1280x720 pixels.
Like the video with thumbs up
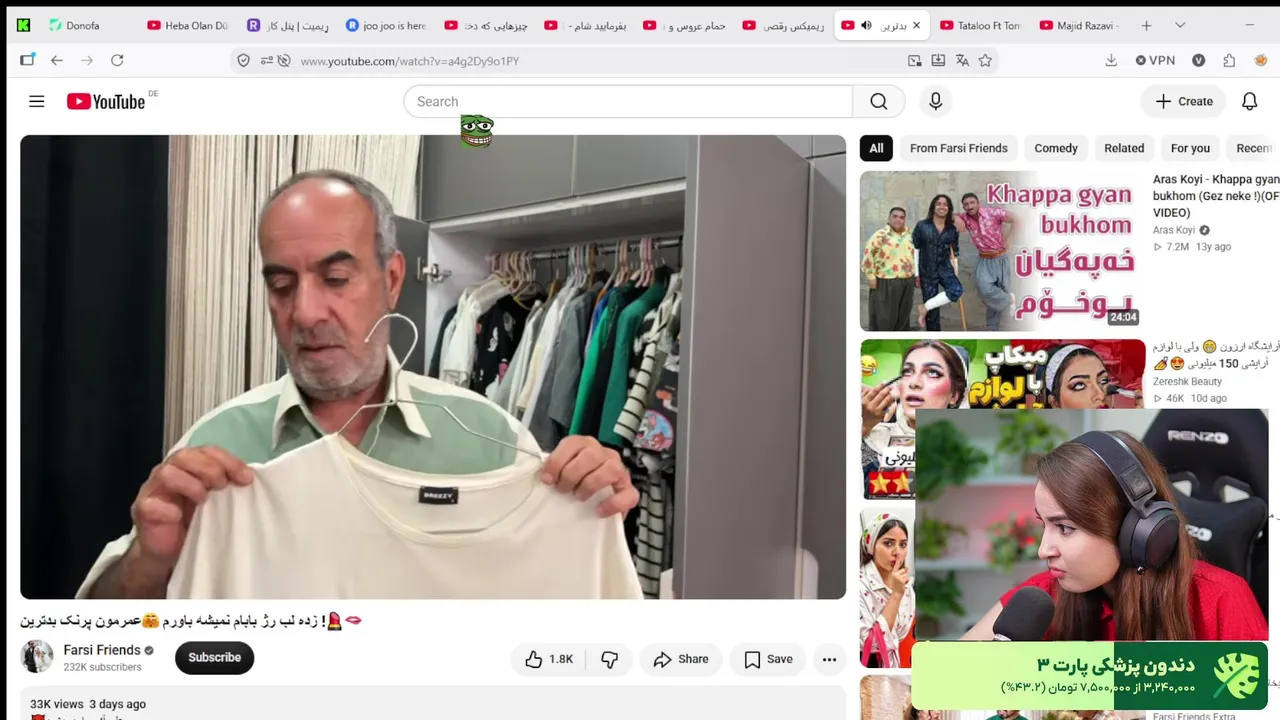548,659
